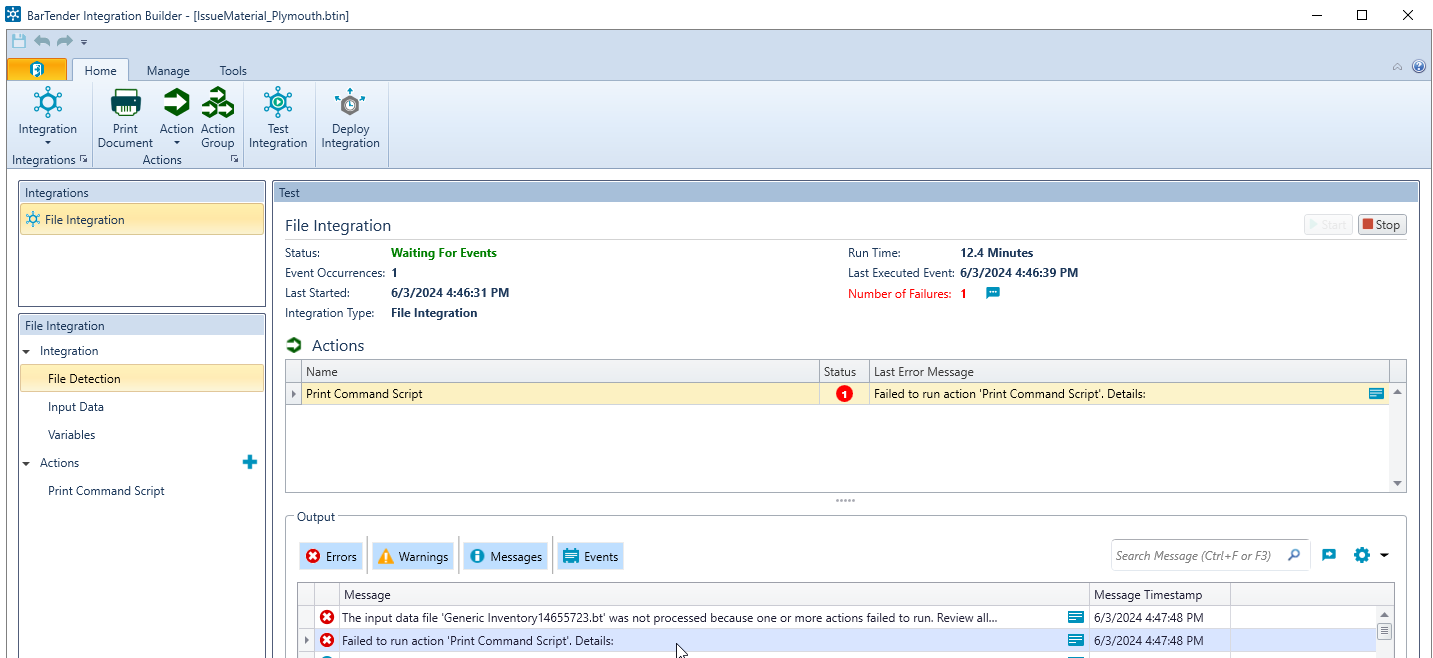The width and height of the screenshot is (1433, 658).
Task: Open the Integrations group dialog launcher
Action: point(84,160)
